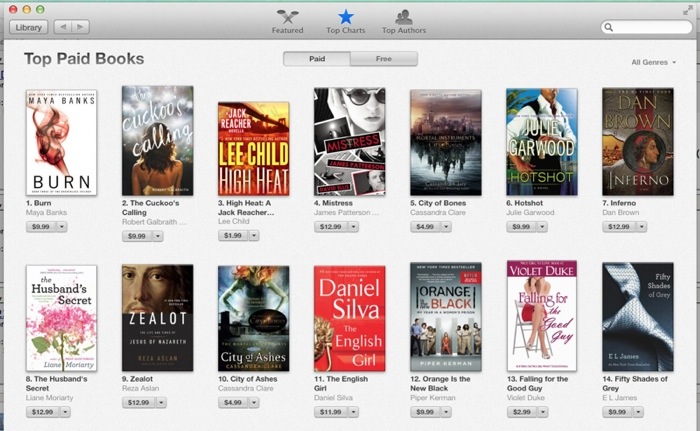This screenshot has width=700, height=431.
Task: Open the High Heat book cover
Action: click(254, 149)
